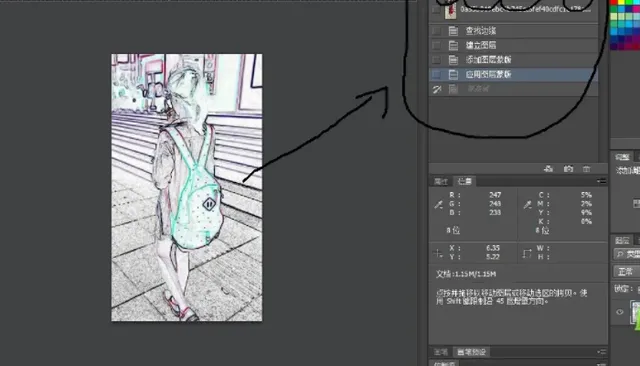
Task: Click the camera icon to create new snapshot
Action: click(x=568, y=169)
